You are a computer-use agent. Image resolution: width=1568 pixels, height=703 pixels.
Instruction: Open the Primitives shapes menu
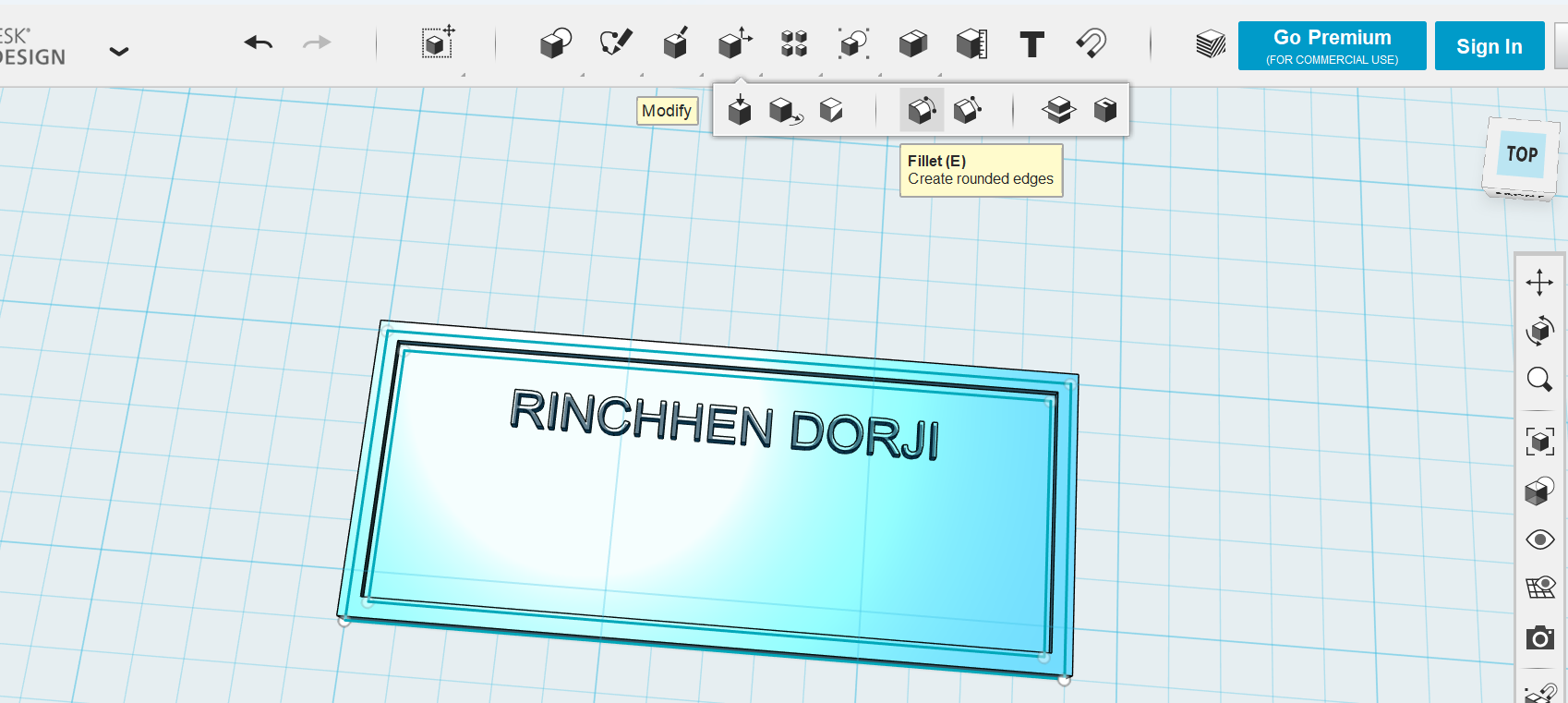(x=556, y=43)
